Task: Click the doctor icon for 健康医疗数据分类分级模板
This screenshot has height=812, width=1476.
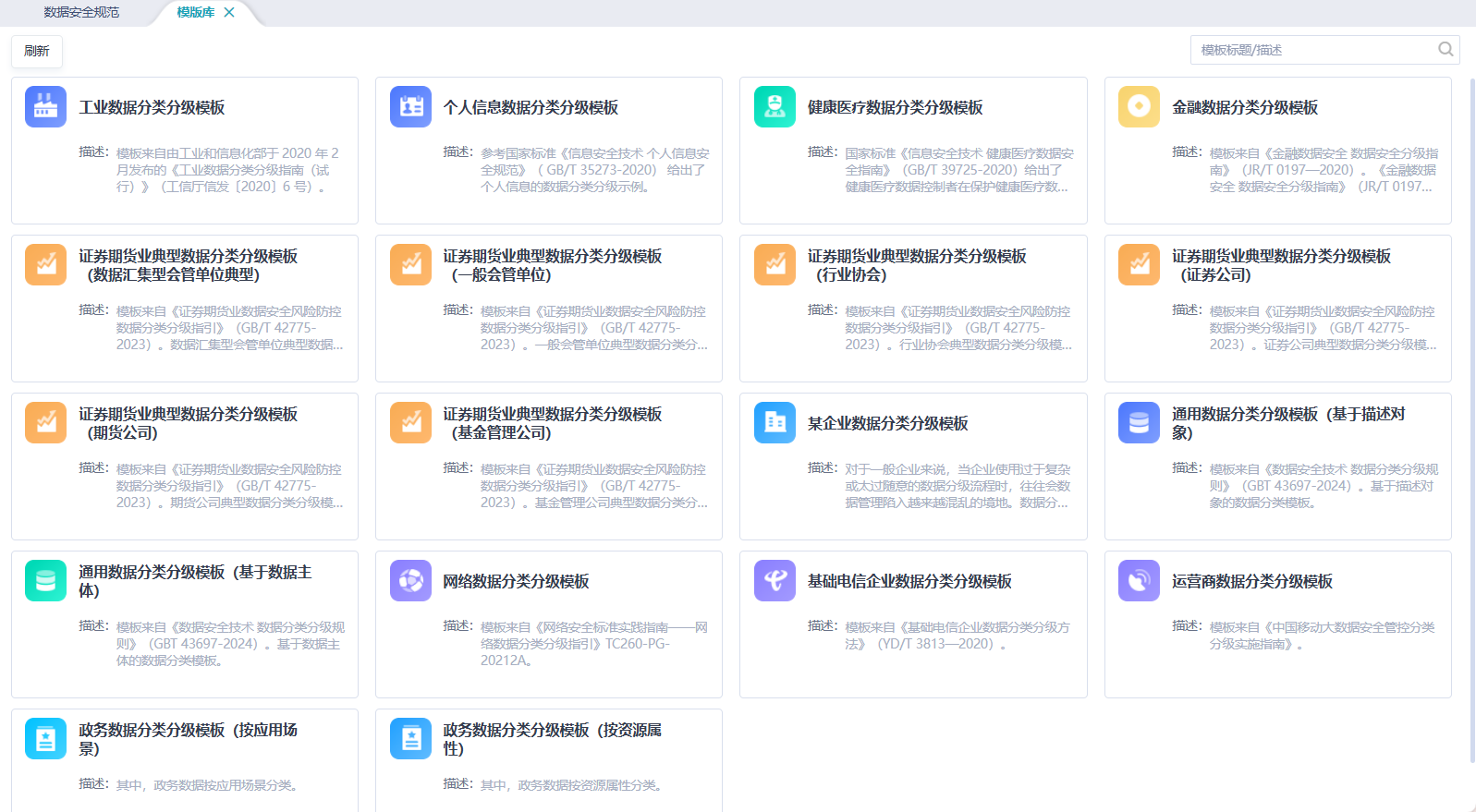Action: 775,107
